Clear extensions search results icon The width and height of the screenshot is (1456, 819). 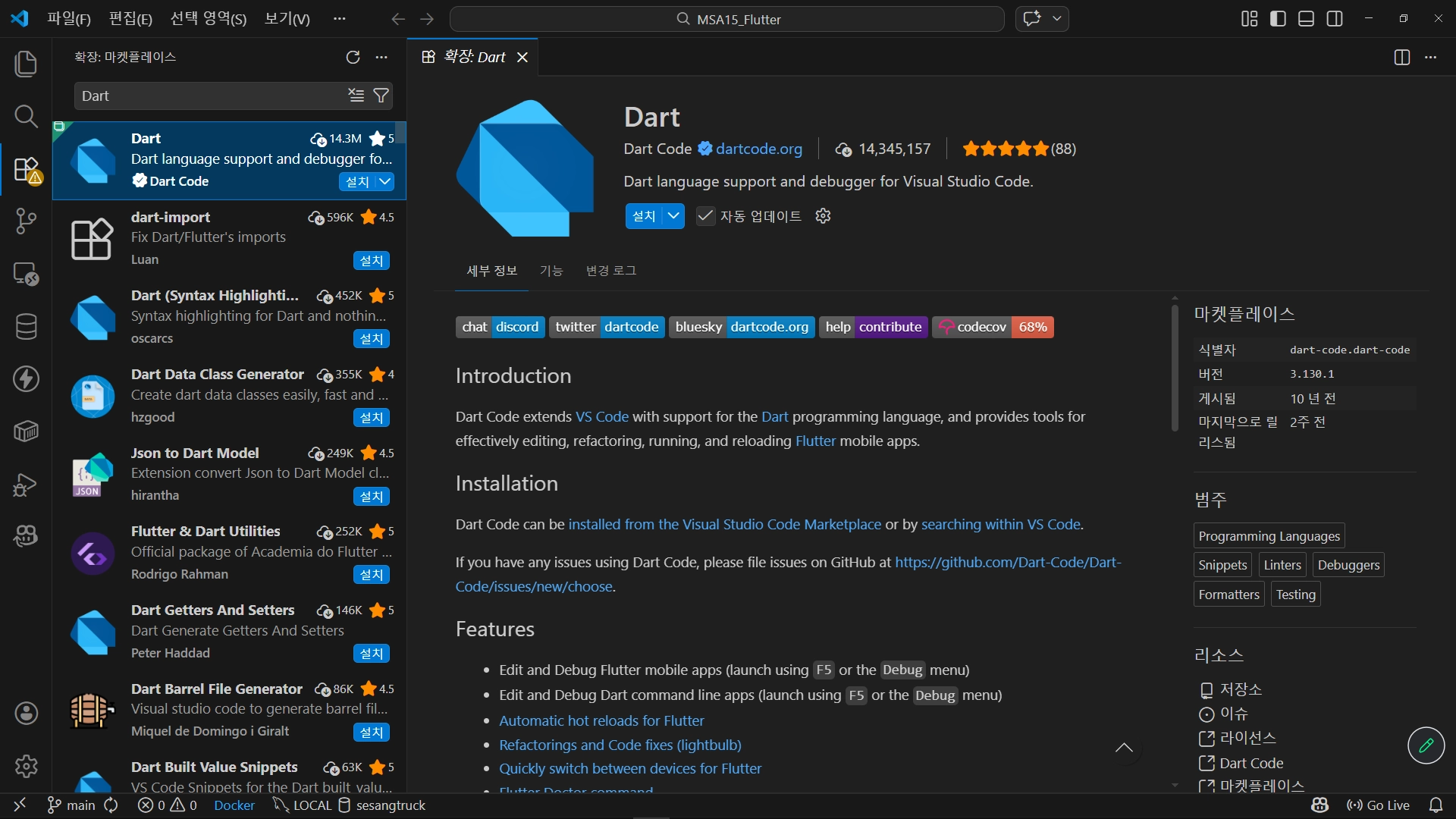[x=356, y=96]
